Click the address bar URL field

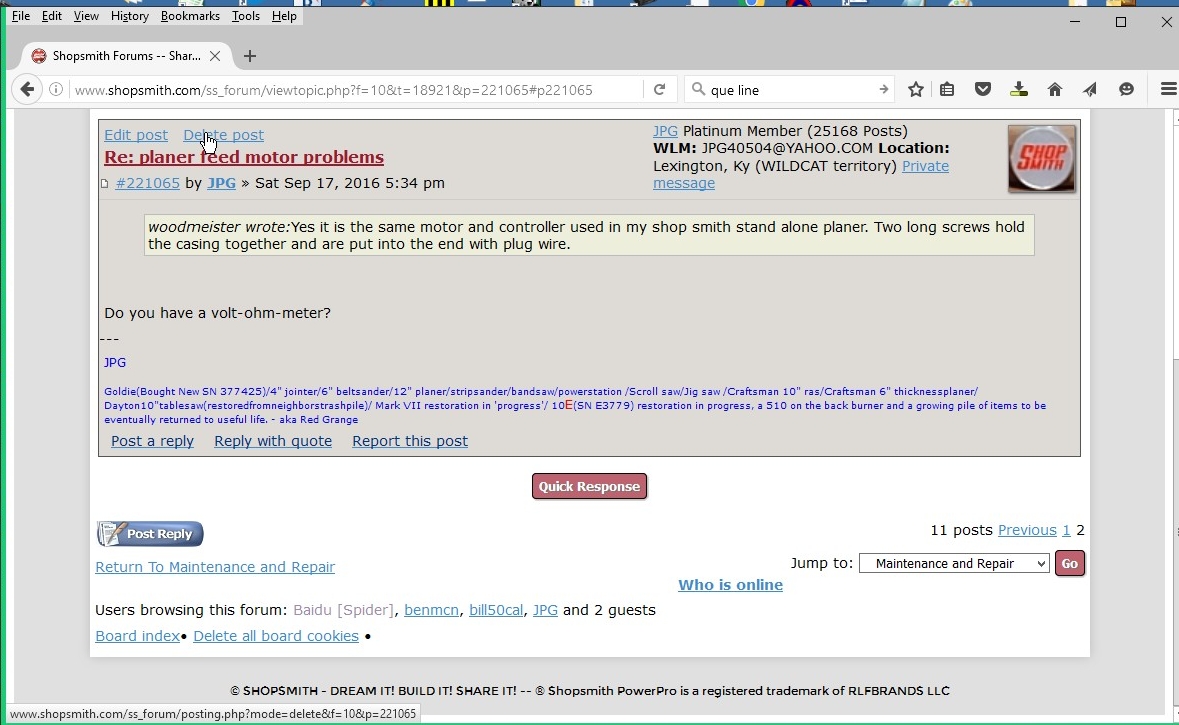(x=356, y=89)
